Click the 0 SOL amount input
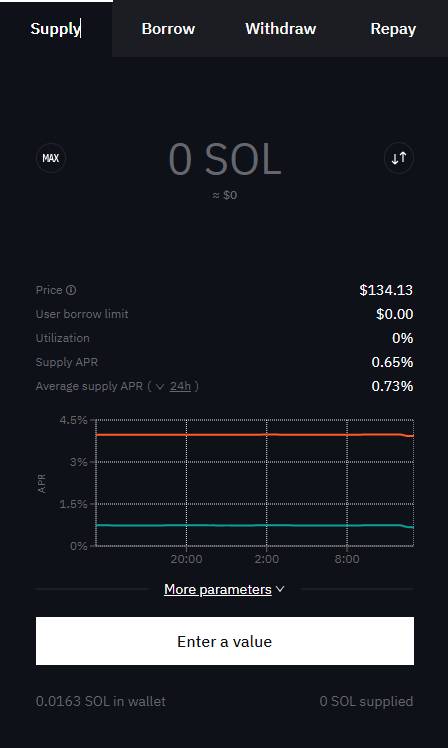448x748 pixels. pyautogui.click(x=225, y=159)
